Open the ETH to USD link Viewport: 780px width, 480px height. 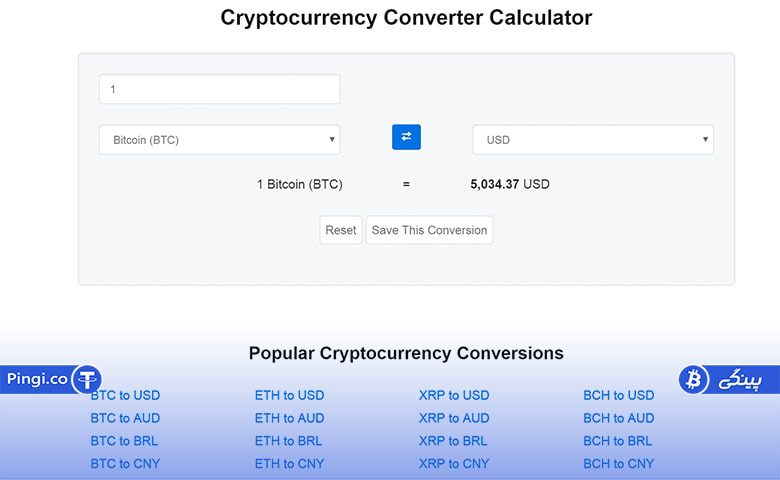click(x=290, y=395)
